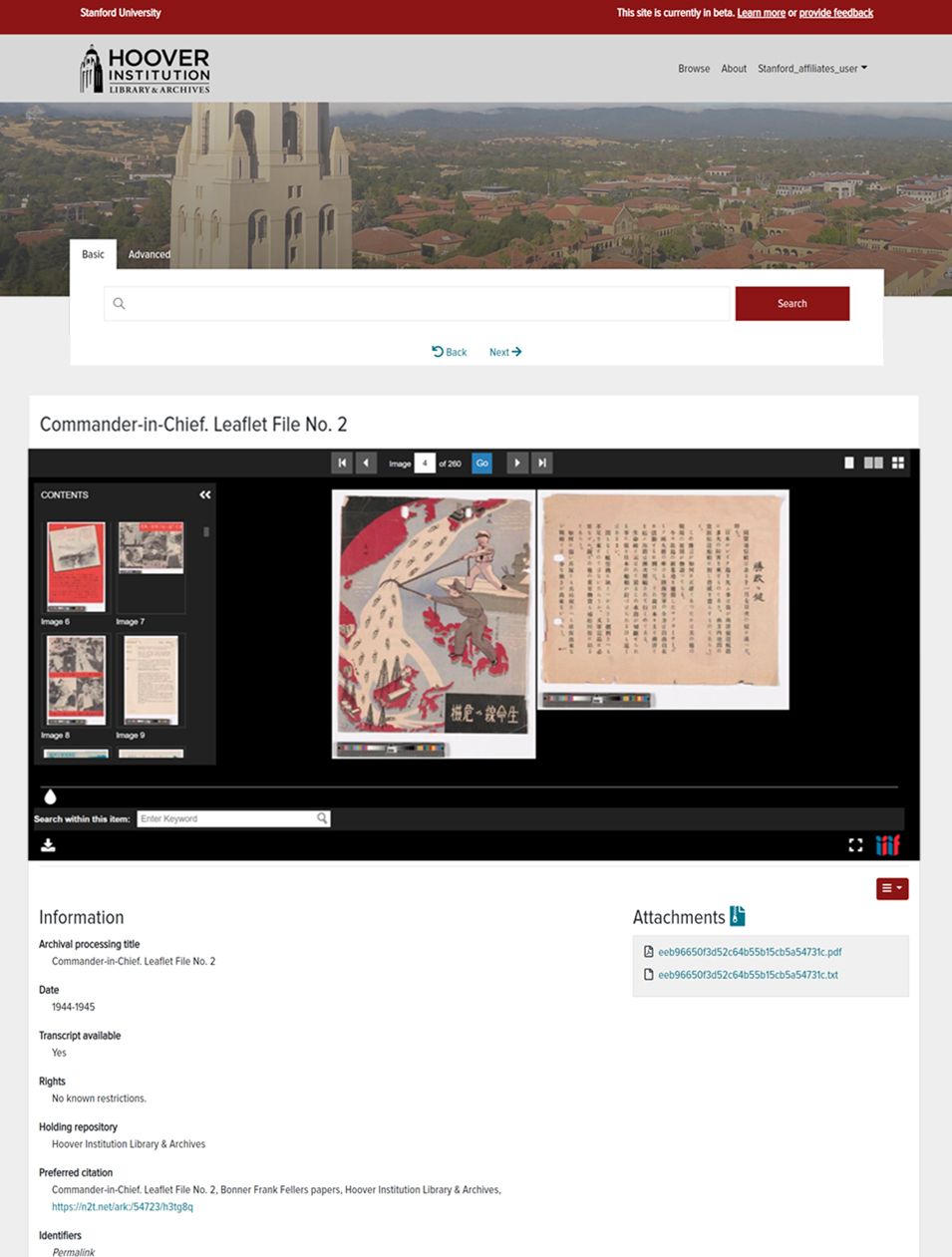
Task: Open the attached PDF file link
Action: pos(750,952)
